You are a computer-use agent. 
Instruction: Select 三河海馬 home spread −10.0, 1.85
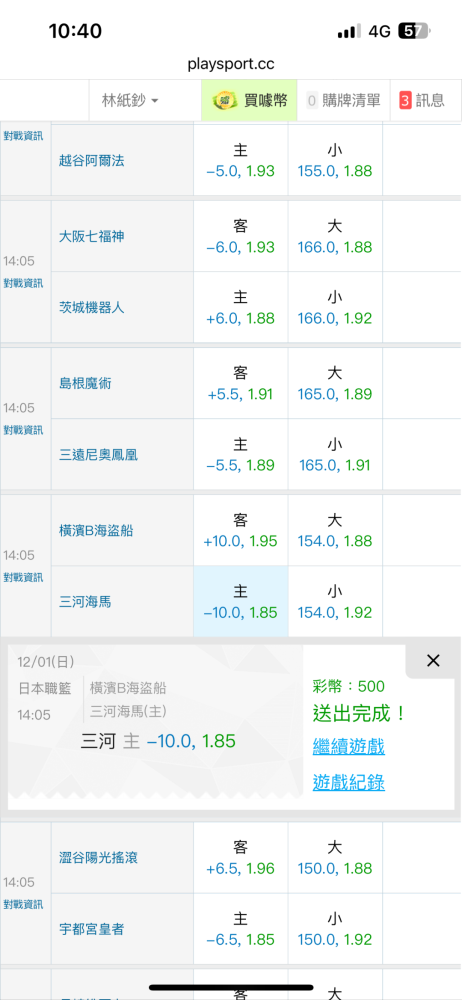click(x=241, y=601)
